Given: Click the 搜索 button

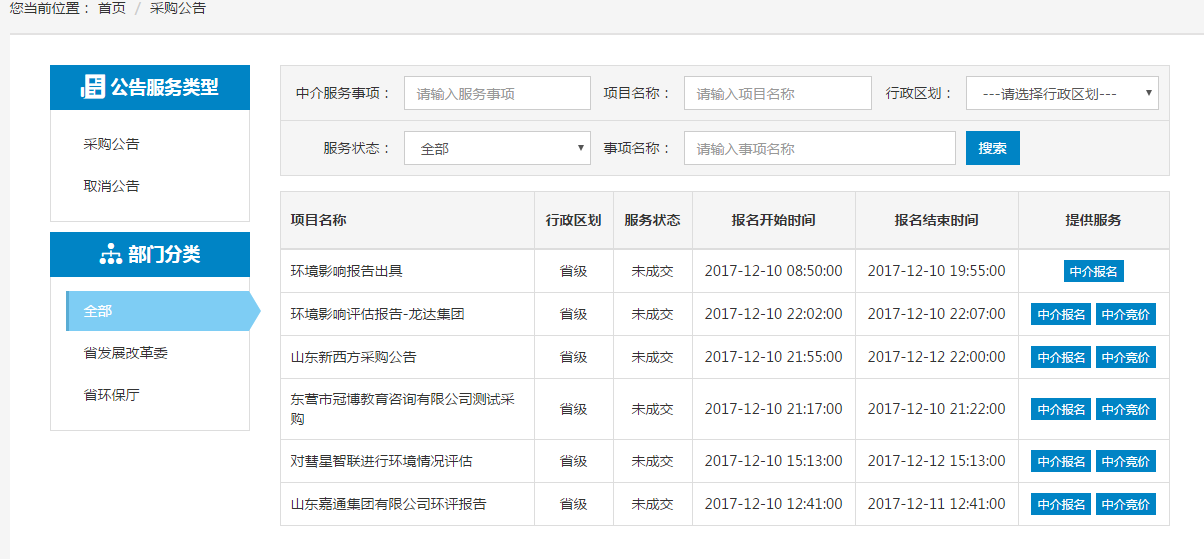Looking at the screenshot, I should [992, 148].
